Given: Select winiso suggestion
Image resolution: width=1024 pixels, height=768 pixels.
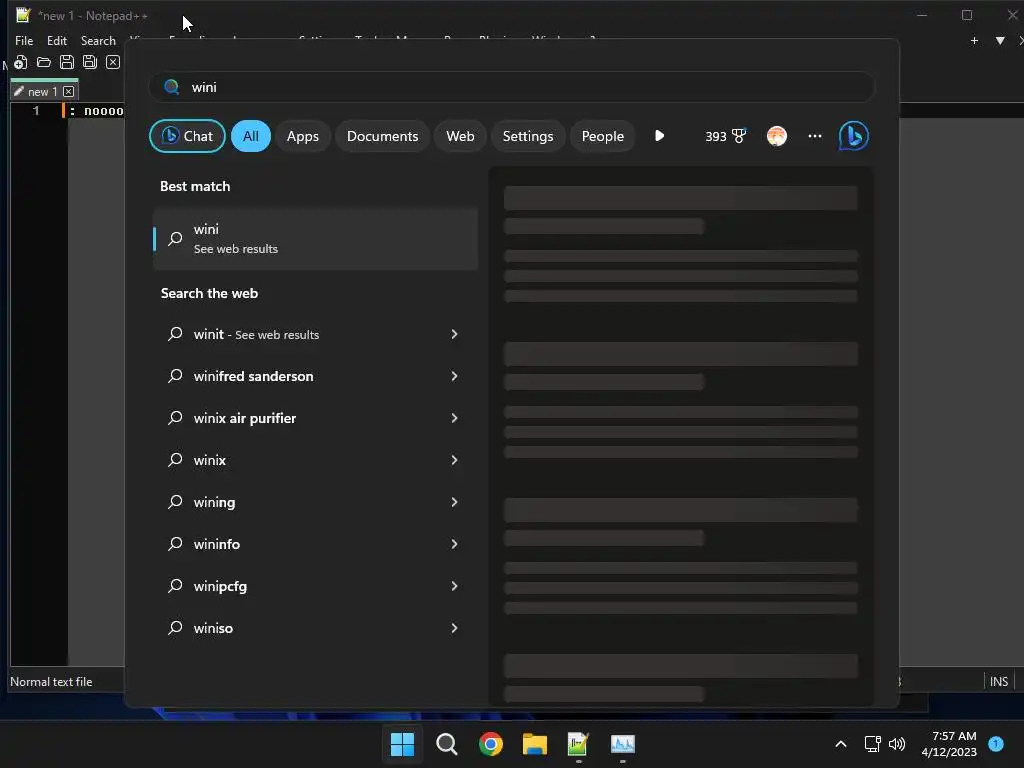Looking at the screenshot, I should [315, 628].
